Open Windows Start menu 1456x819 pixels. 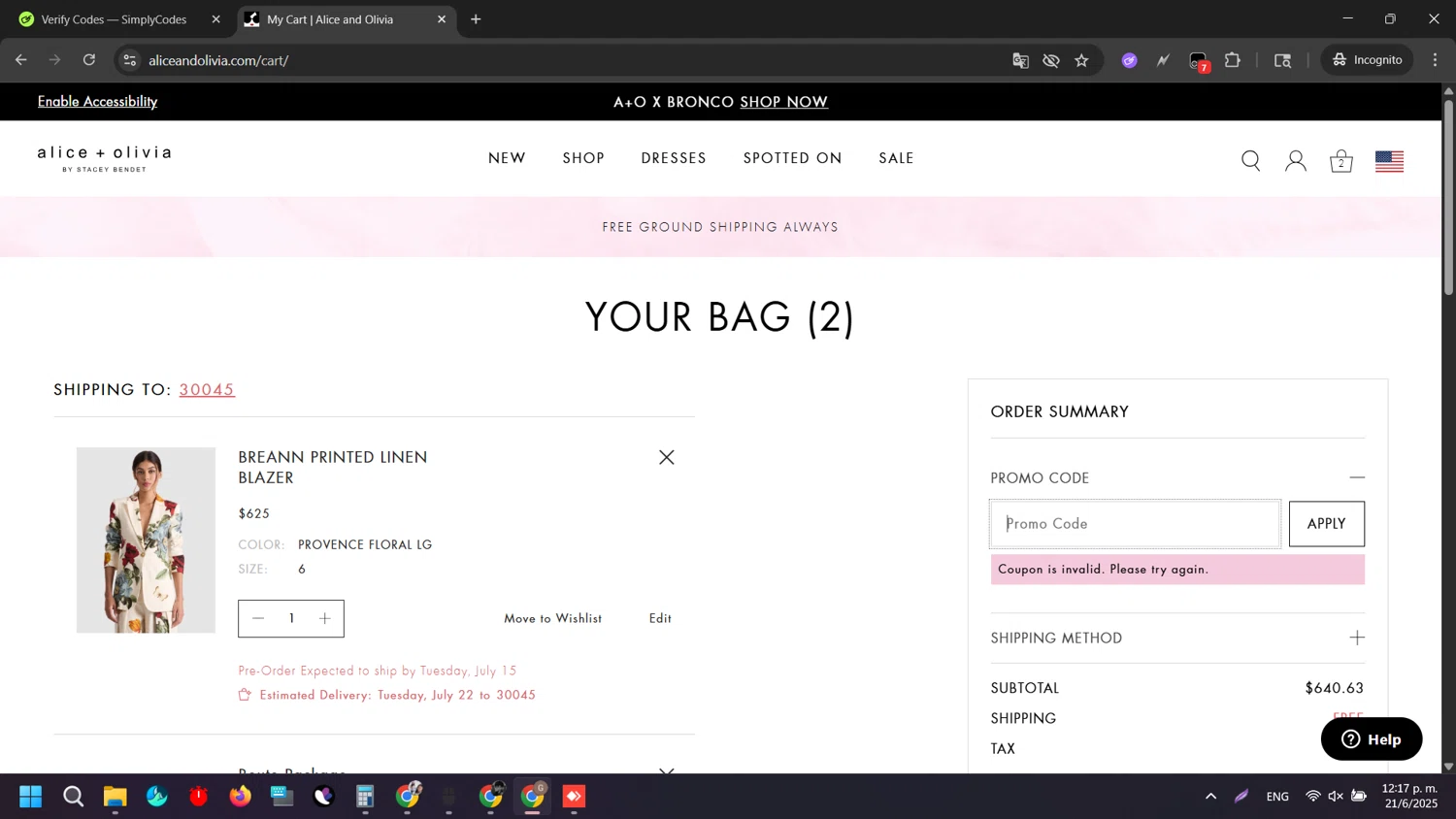click(x=30, y=797)
